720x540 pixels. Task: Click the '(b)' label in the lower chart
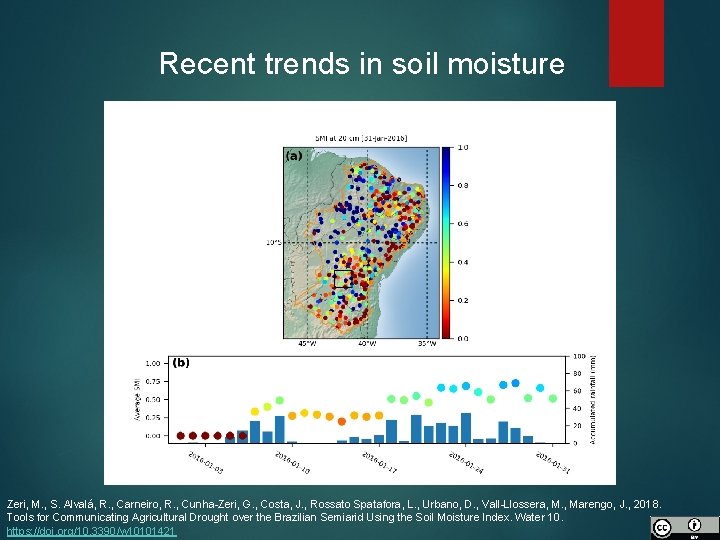point(181,363)
